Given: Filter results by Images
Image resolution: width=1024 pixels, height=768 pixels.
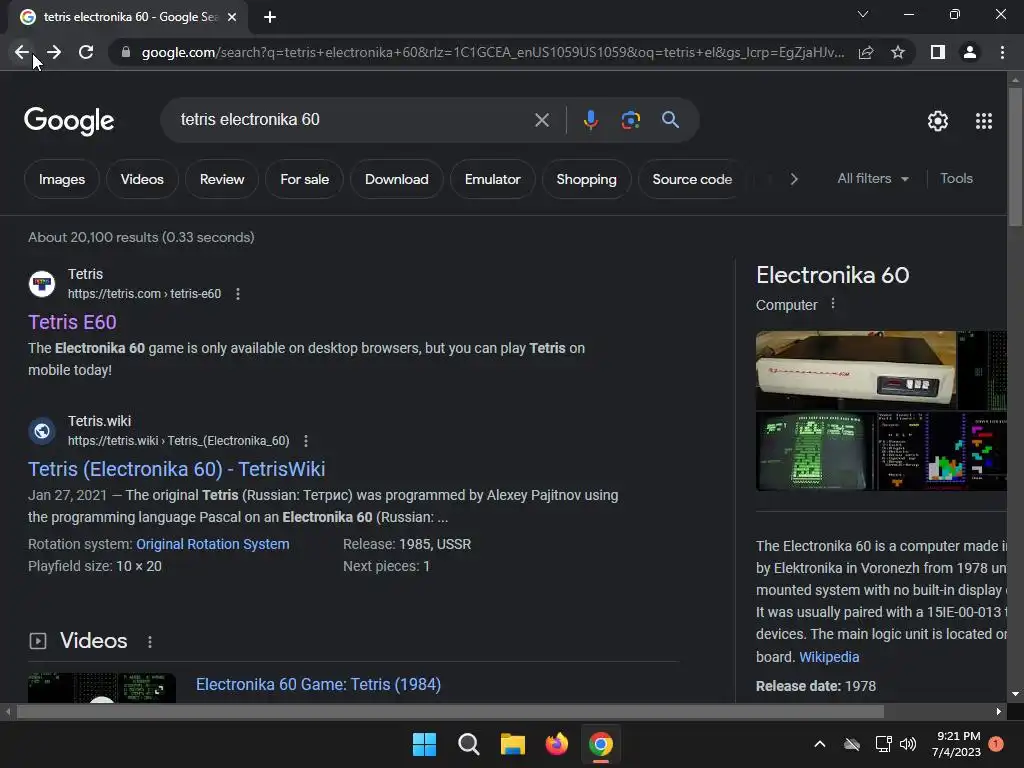Looking at the screenshot, I should pyautogui.click(x=62, y=179).
